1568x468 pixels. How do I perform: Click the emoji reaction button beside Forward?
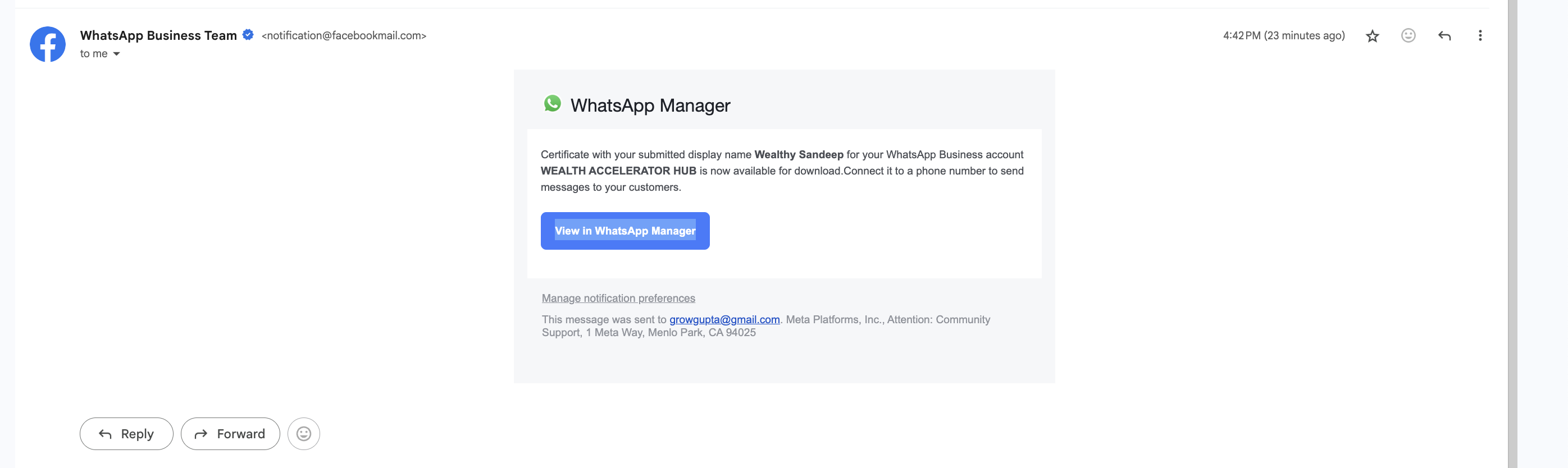click(303, 433)
